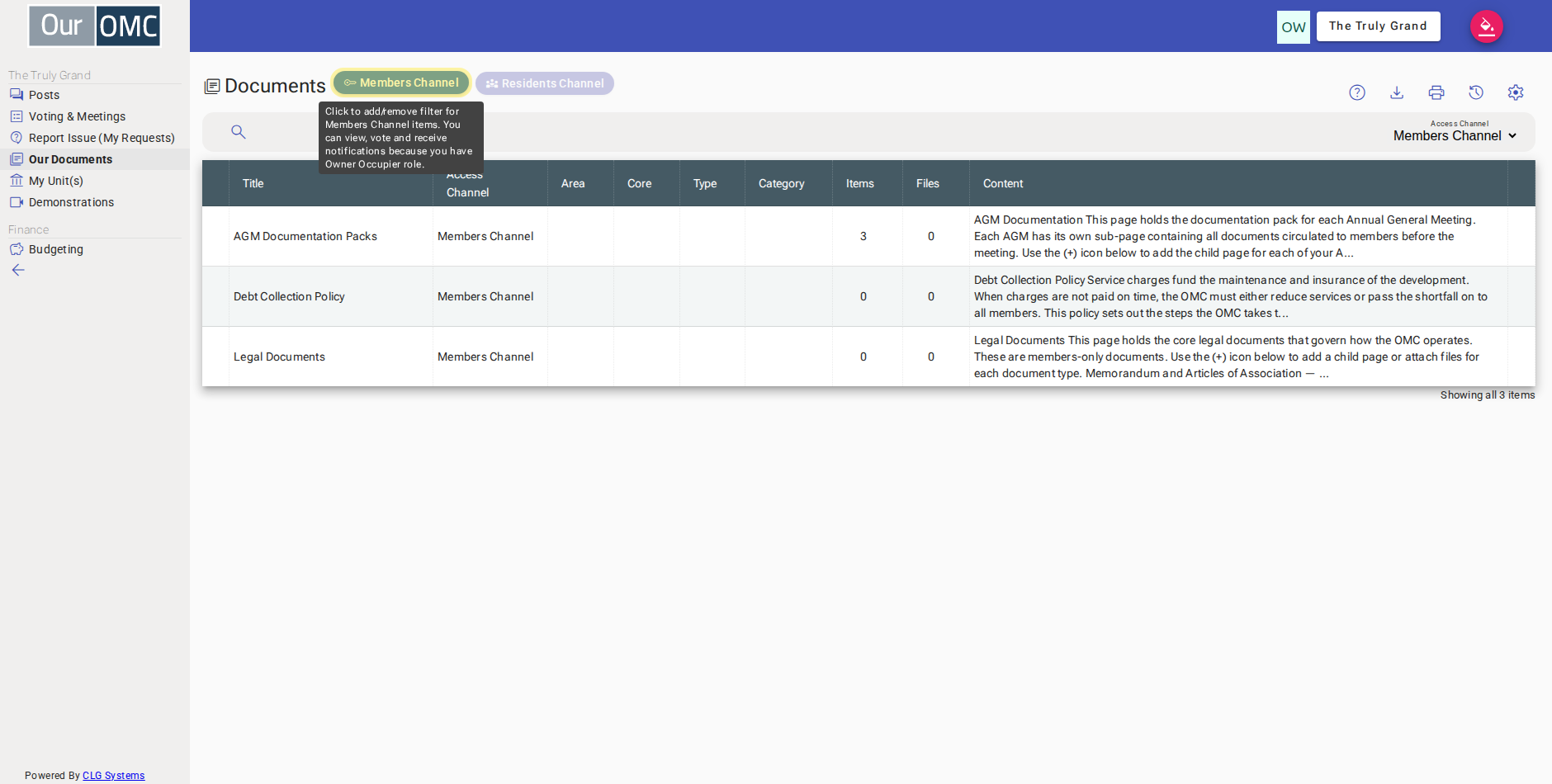Image resolution: width=1552 pixels, height=784 pixels.
Task: Follow the CLG Systems link
Action: [x=113, y=776]
